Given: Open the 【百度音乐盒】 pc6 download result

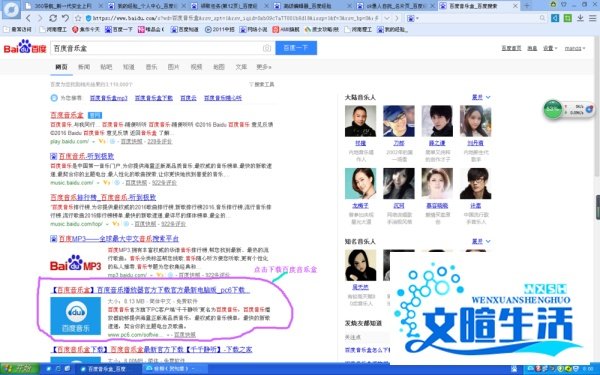Looking at the screenshot, I should click(150, 290).
